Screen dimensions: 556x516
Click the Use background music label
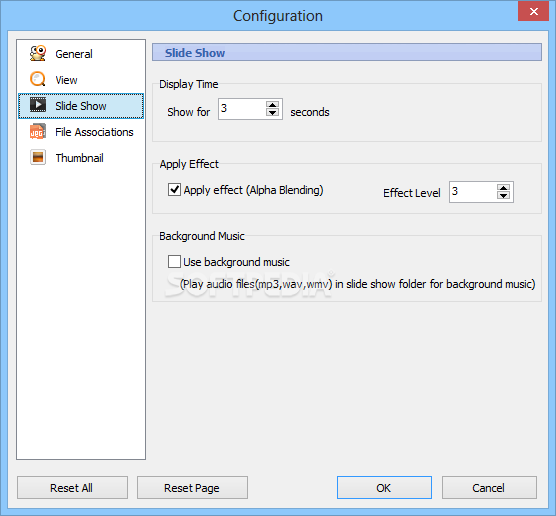click(237, 262)
